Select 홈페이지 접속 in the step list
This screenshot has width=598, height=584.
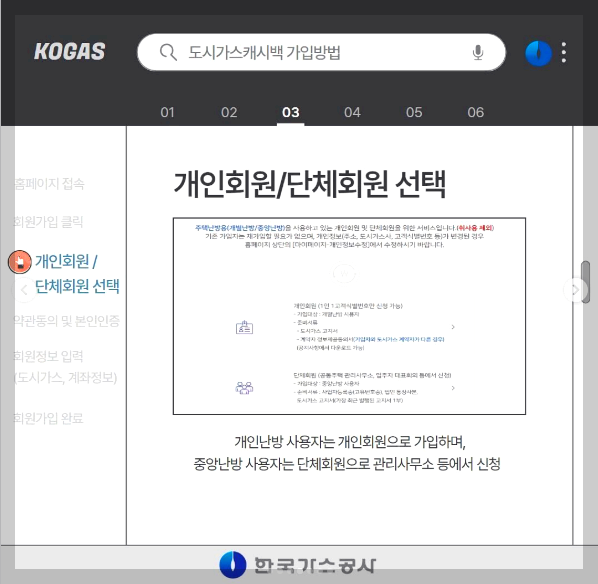tap(49, 184)
